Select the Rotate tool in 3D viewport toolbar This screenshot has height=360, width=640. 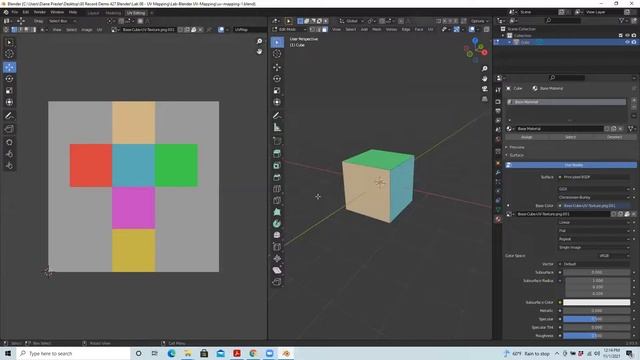[277, 79]
